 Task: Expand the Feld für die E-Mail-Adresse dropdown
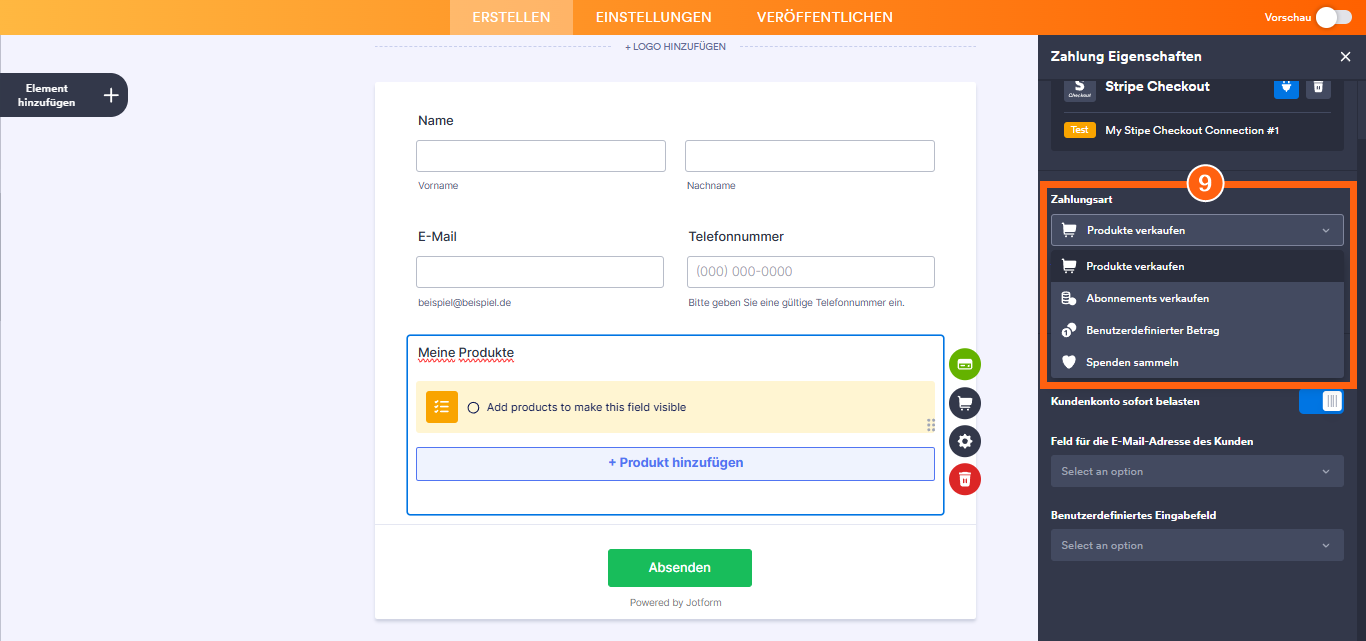click(1196, 471)
